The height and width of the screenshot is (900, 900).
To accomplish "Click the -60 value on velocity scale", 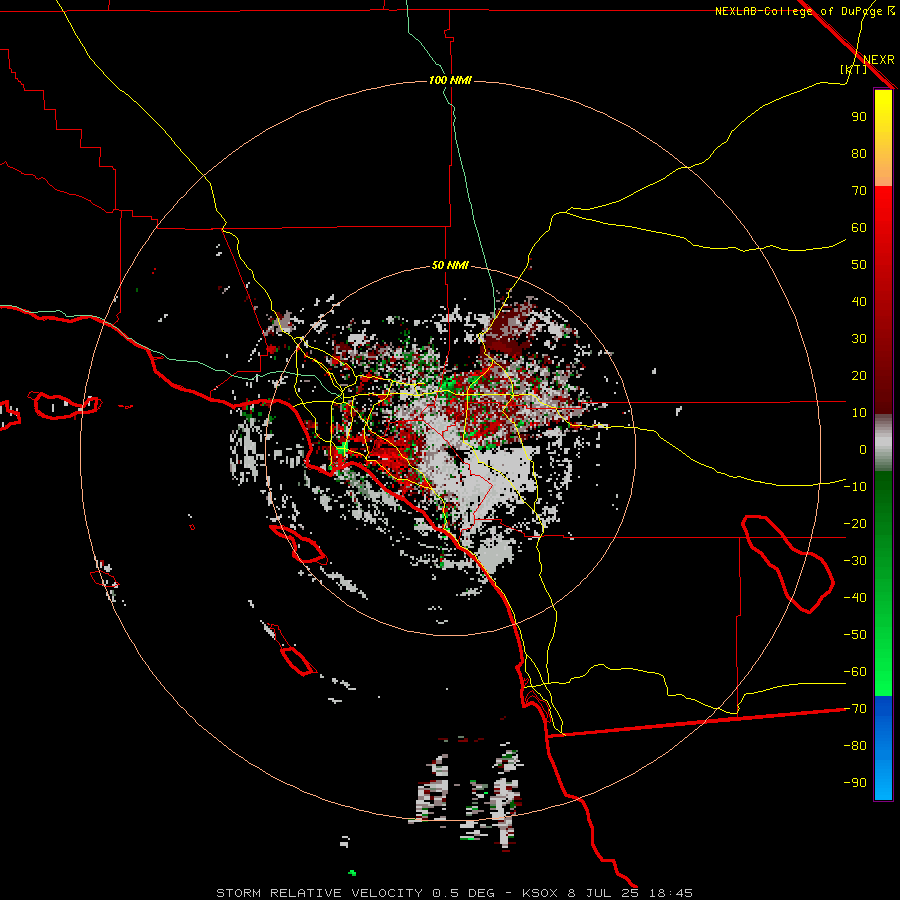I will [855, 672].
